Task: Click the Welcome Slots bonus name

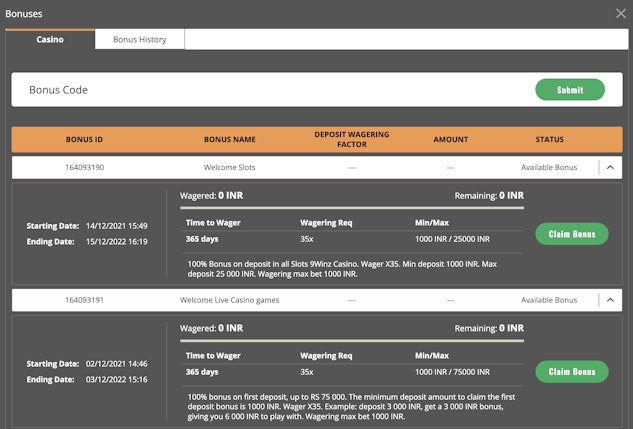Action: (229, 167)
